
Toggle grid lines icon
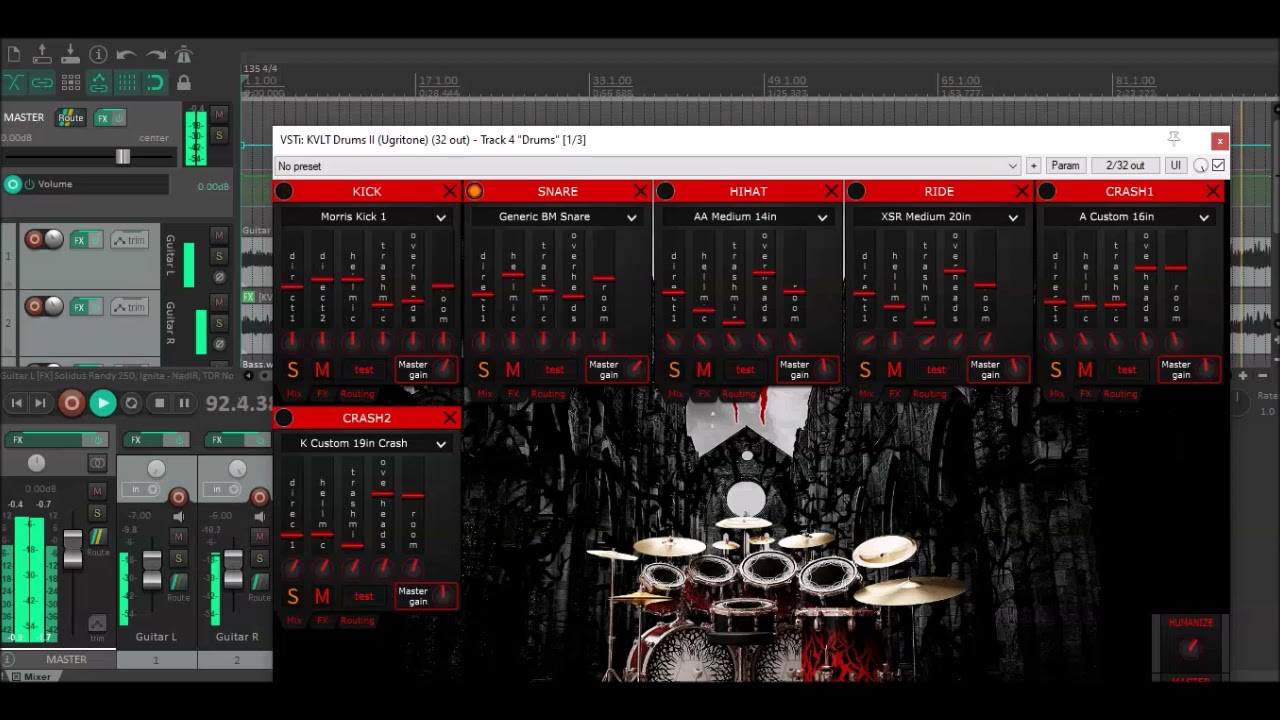(127, 83)
